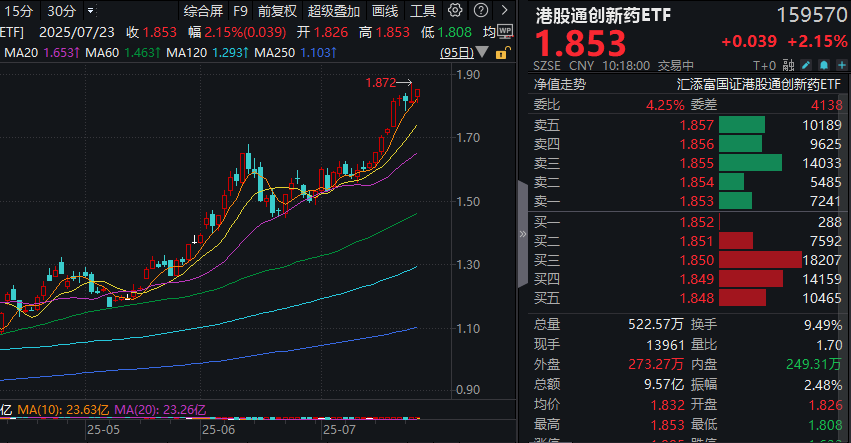Switch to the 30分 period tab

(x=61, y=12)
